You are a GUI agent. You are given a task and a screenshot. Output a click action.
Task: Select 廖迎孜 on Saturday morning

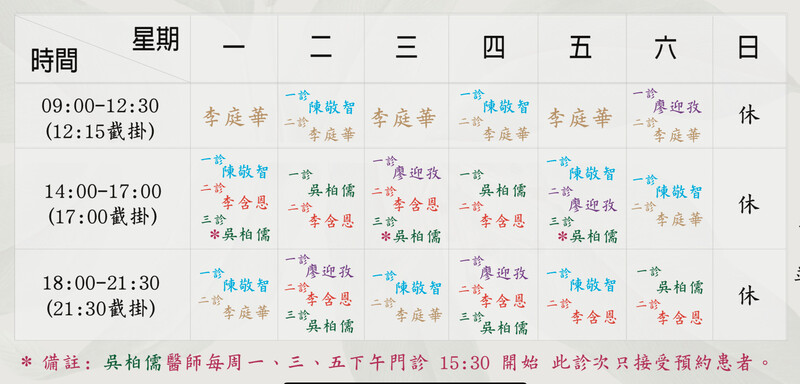[677, 107]
